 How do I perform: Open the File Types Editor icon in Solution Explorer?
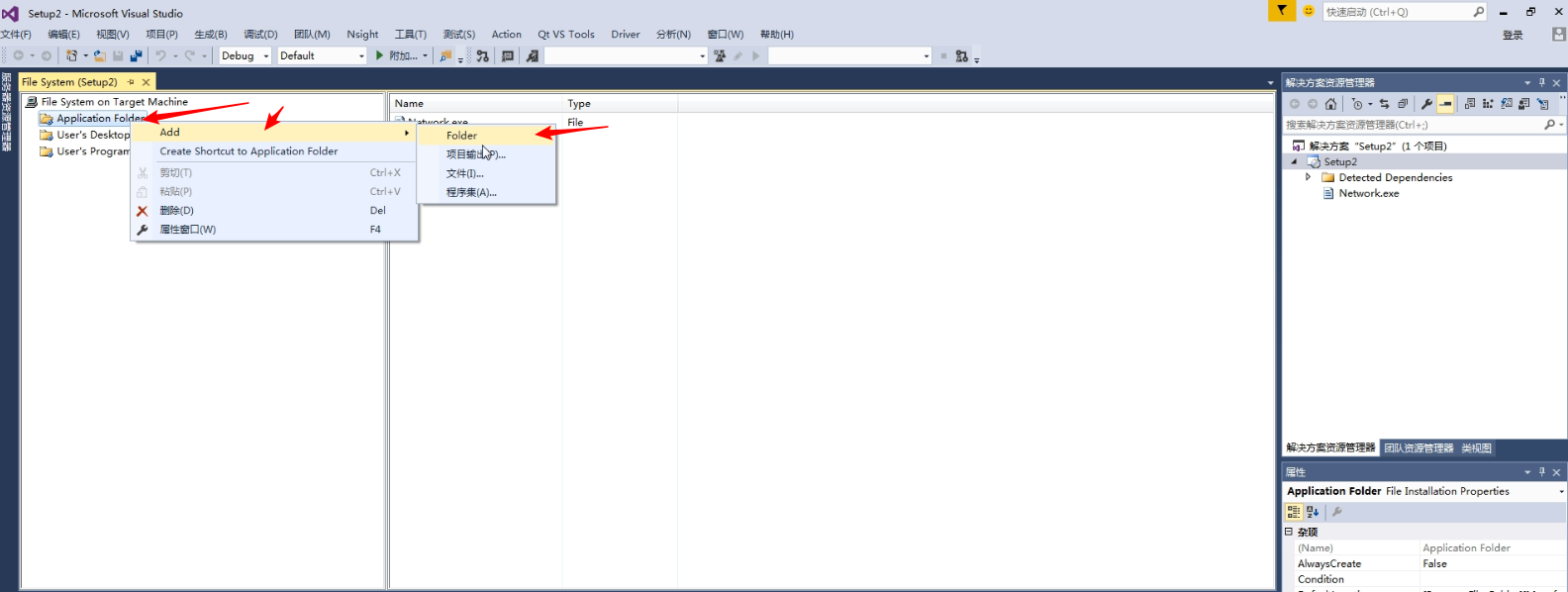pyautogui.click(x=1507, y=104)
